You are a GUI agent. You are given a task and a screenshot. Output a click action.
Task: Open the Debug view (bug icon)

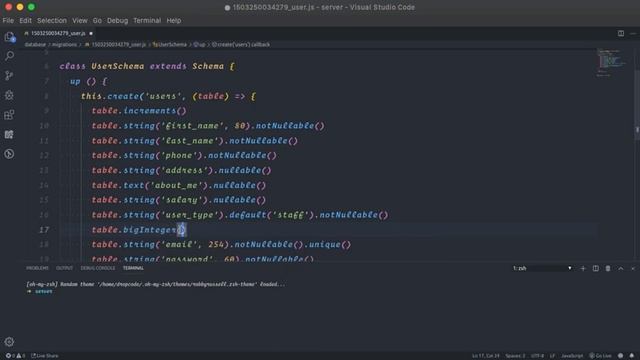click(9, 95)
